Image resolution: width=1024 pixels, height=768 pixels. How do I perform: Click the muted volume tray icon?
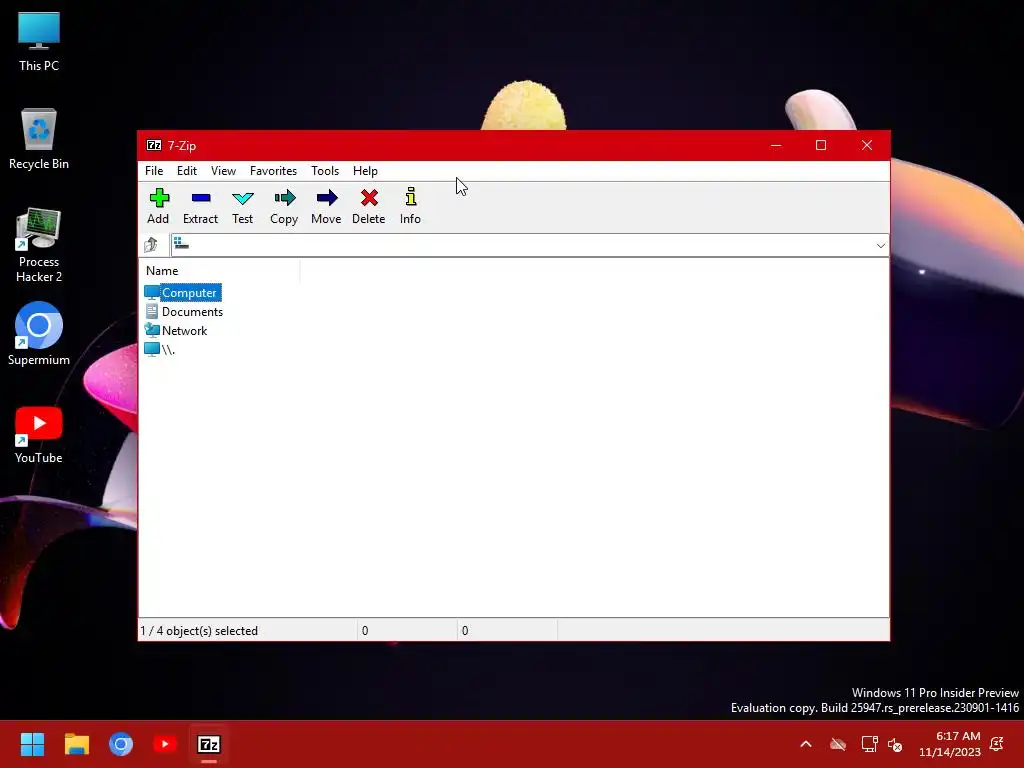895,744
